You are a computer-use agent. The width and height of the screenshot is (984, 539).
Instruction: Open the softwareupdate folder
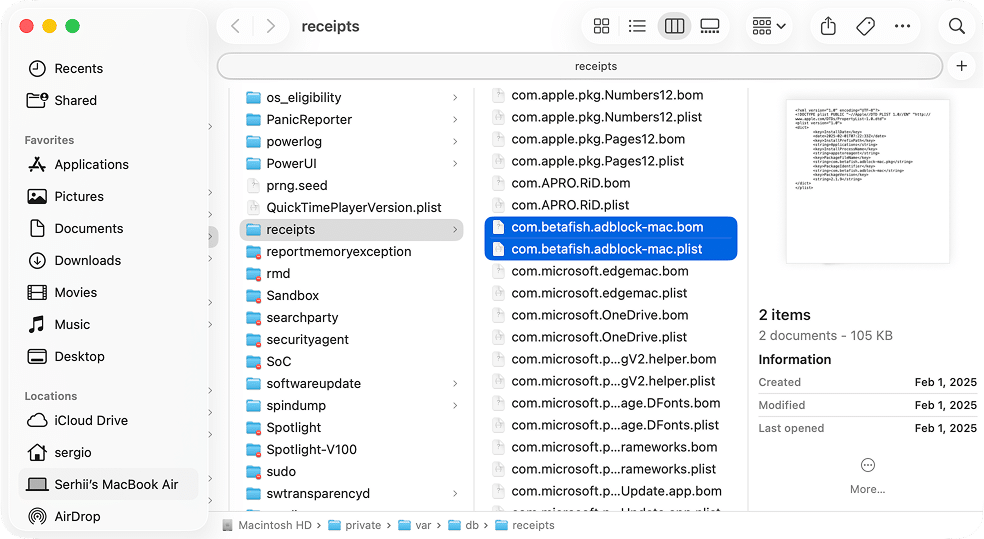(x=313, y=383)
